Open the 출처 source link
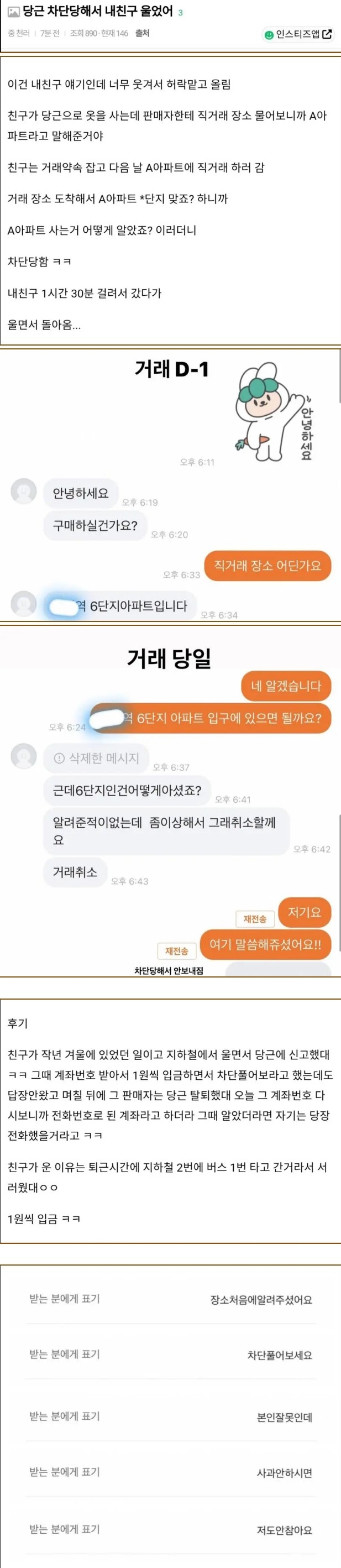This screenshot has height=1568, width=341. [x=142, y=33]
